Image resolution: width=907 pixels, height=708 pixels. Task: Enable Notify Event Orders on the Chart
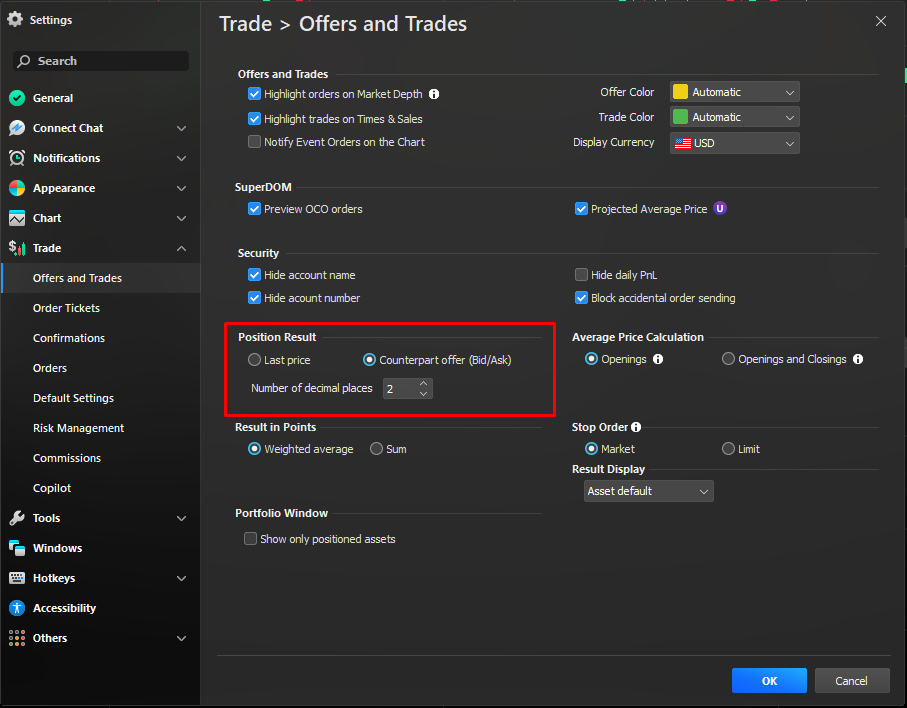point(254,142)
